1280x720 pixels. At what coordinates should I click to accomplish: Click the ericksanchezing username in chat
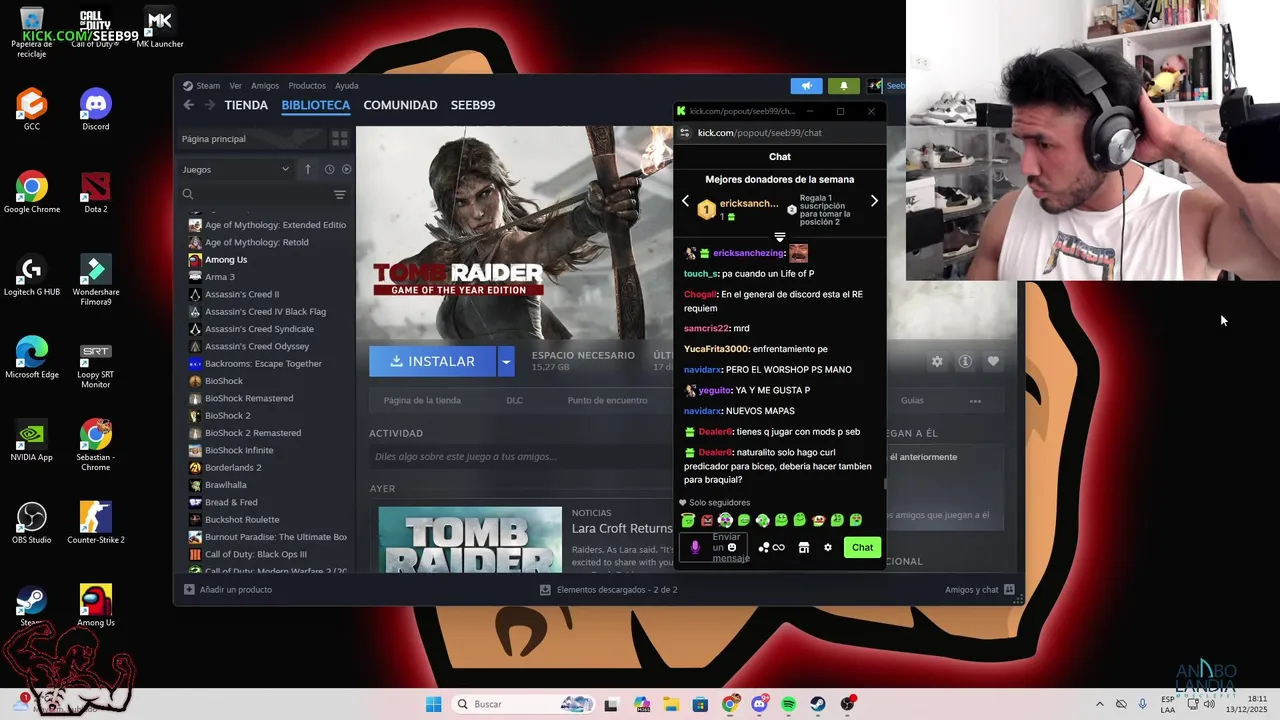click(x=749, y=254)
